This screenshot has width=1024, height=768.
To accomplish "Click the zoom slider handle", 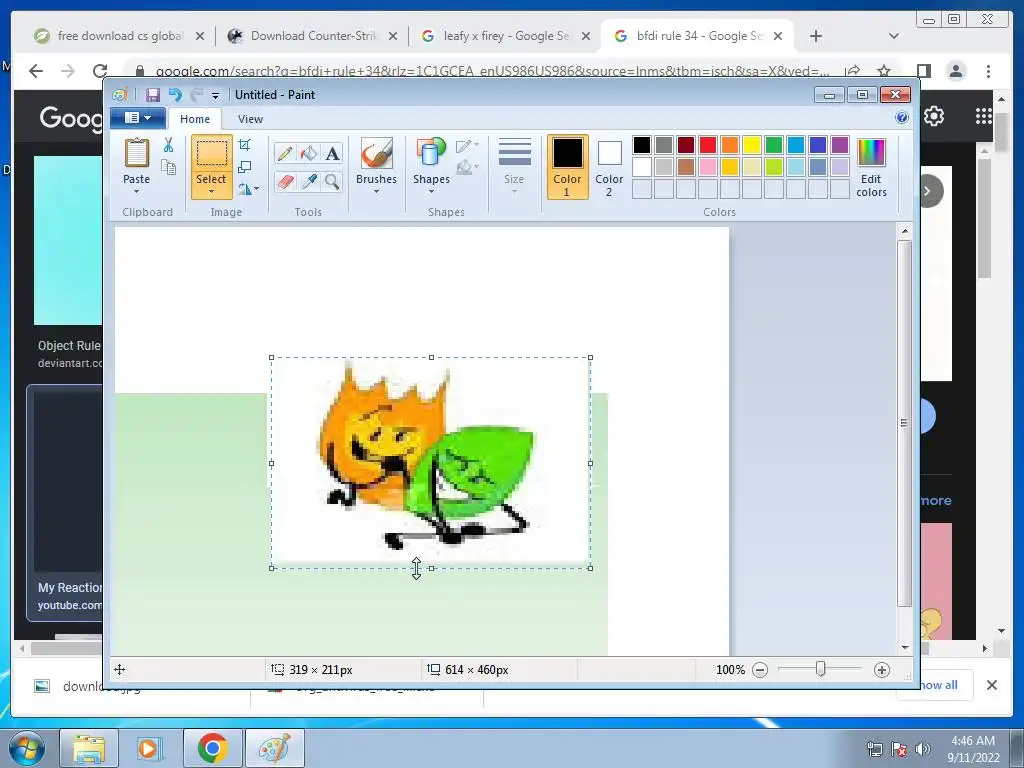I will [x=820, y=669].
